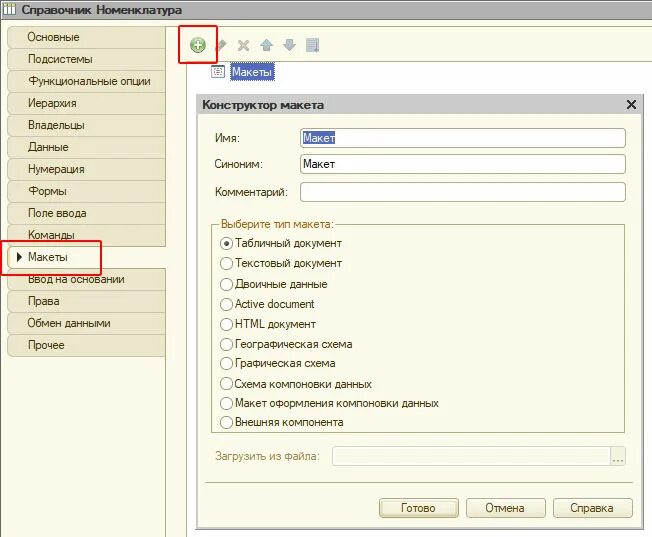This screenshot has width=652, height=537.
Task: Open the Ввод на основании tab
Action: (86, 280)
